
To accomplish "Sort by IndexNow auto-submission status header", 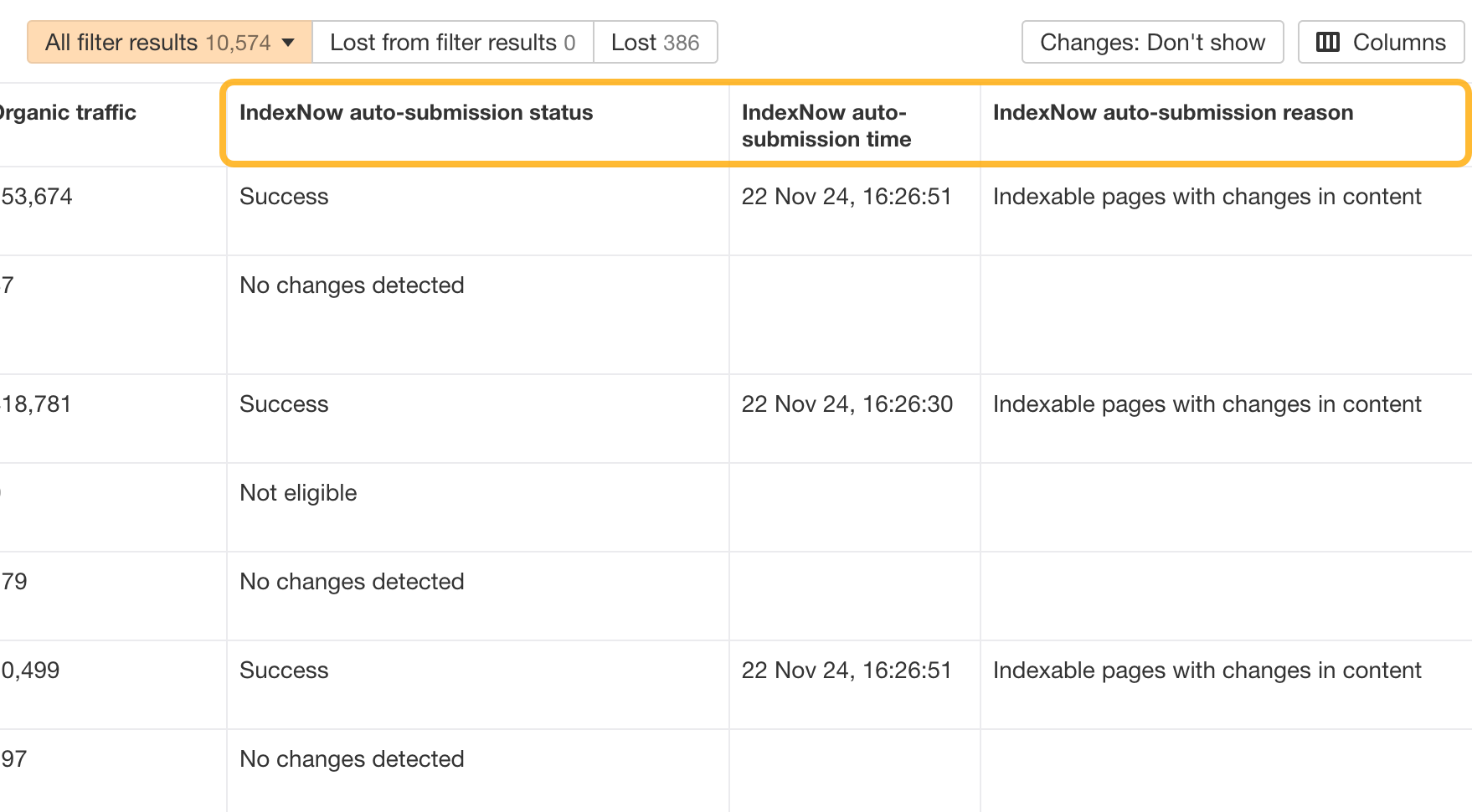I will tap(416, 113).
